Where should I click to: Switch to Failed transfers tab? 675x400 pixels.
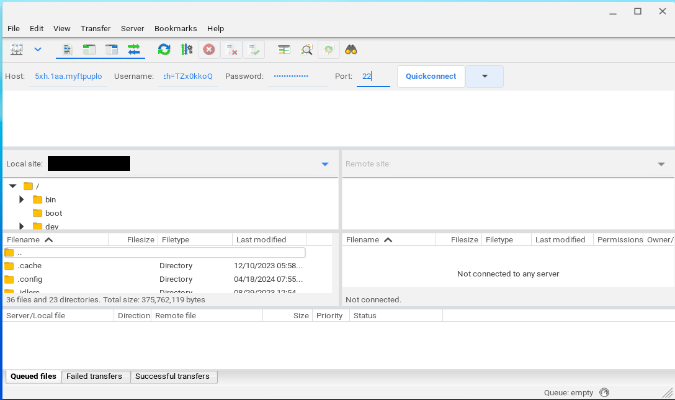coord(94,376)
